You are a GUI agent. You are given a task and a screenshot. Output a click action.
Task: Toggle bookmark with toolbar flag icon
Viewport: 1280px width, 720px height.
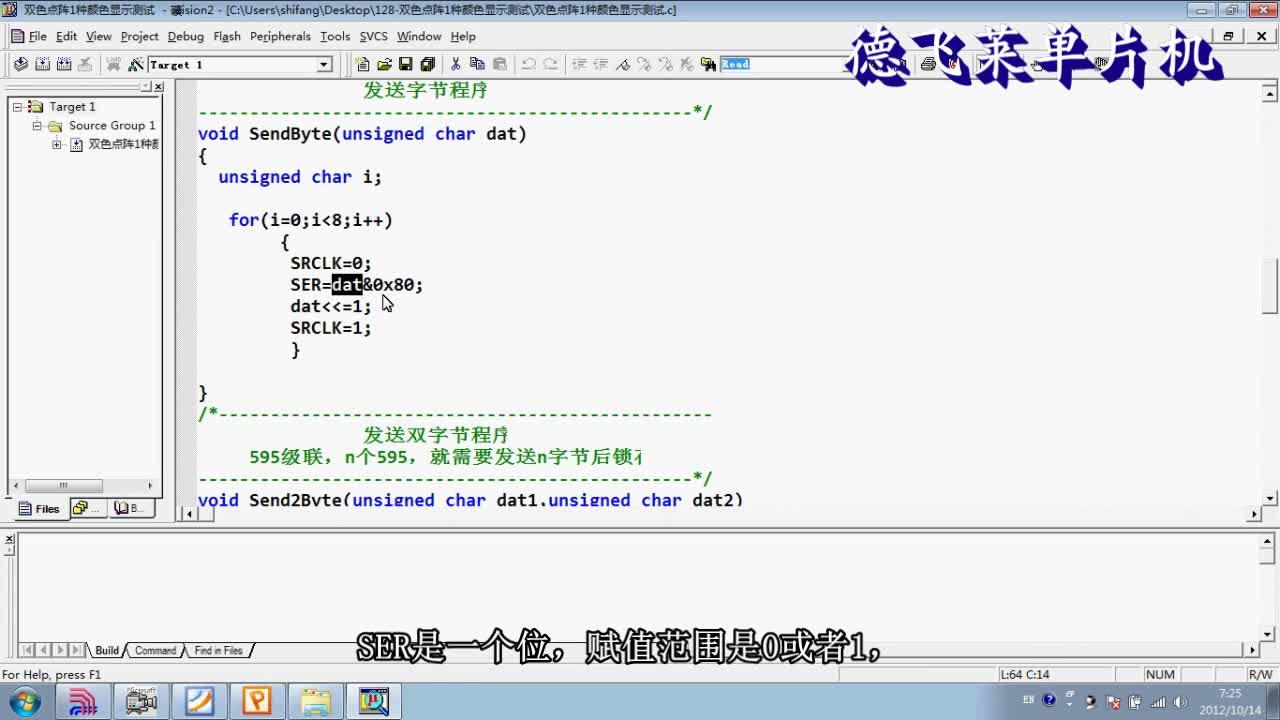[623, 64]
